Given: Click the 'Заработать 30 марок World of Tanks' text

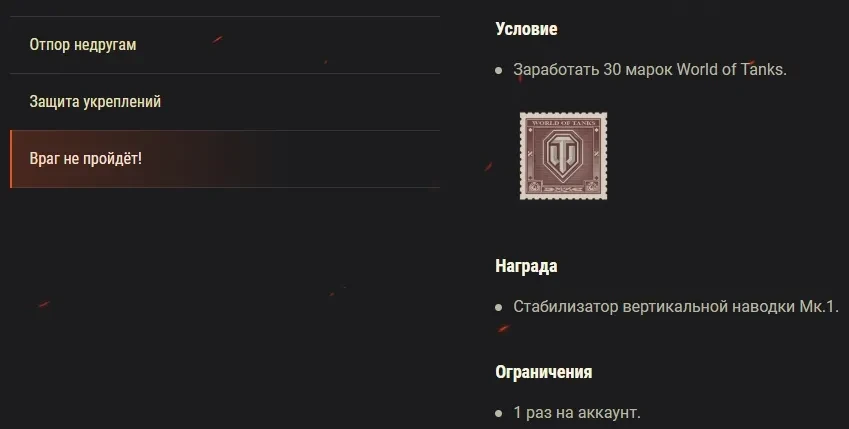Looking at the screenshot, I should (650, 70).
